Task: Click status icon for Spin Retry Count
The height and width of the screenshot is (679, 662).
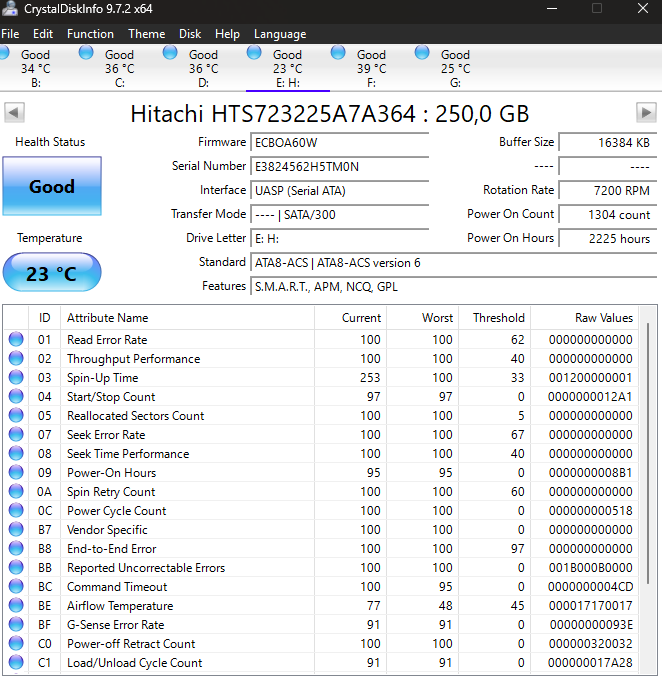Action: tap(16, 491)
